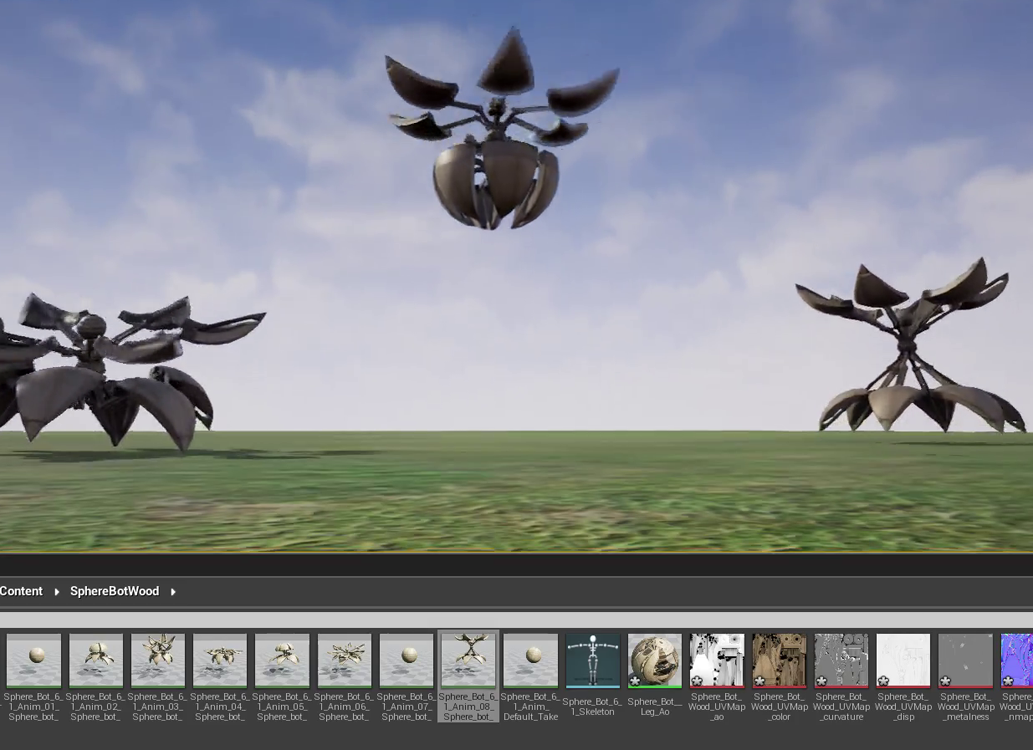Select the Anim_03 animation asset
This screenshot has height=750, width=1033.
[x=158, y=660]
